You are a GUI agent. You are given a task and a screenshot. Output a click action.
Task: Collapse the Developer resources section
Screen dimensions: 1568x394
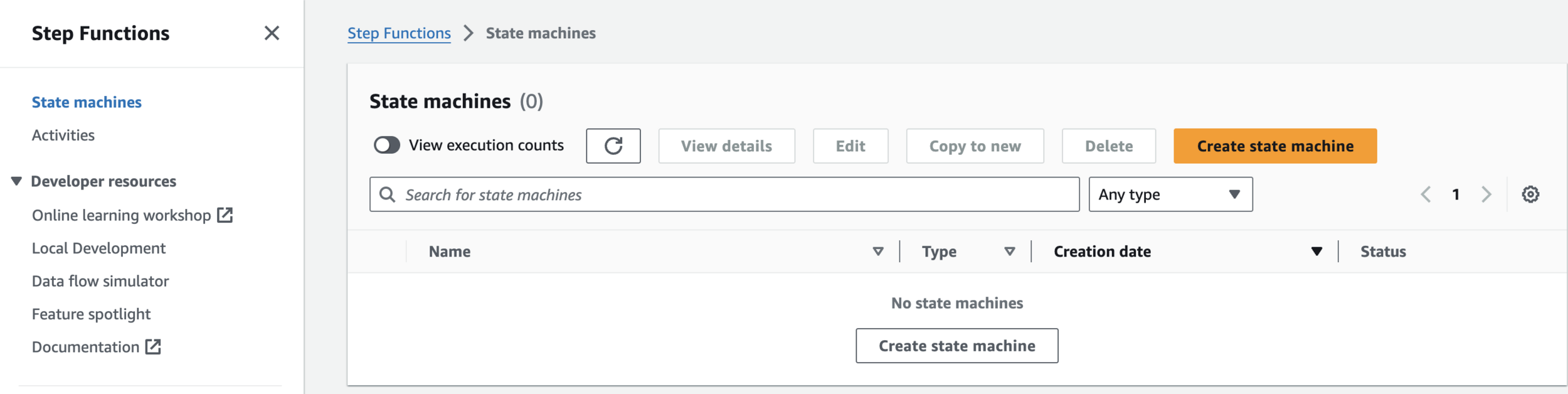16,181
